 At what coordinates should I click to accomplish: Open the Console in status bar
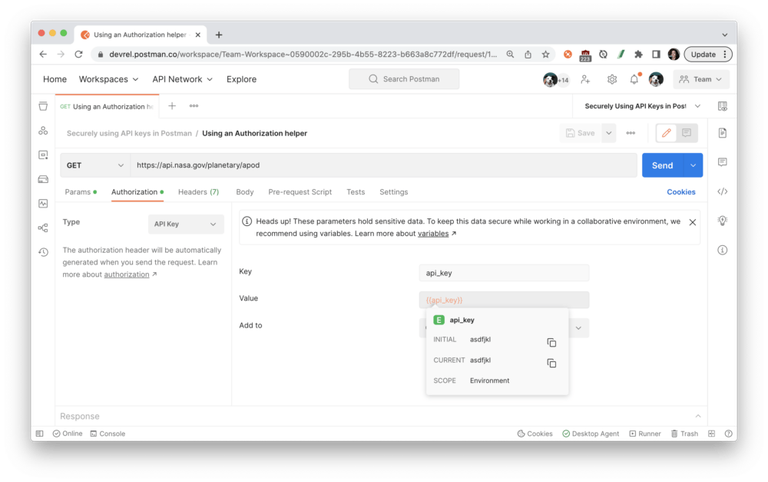(x=108, y=434)
